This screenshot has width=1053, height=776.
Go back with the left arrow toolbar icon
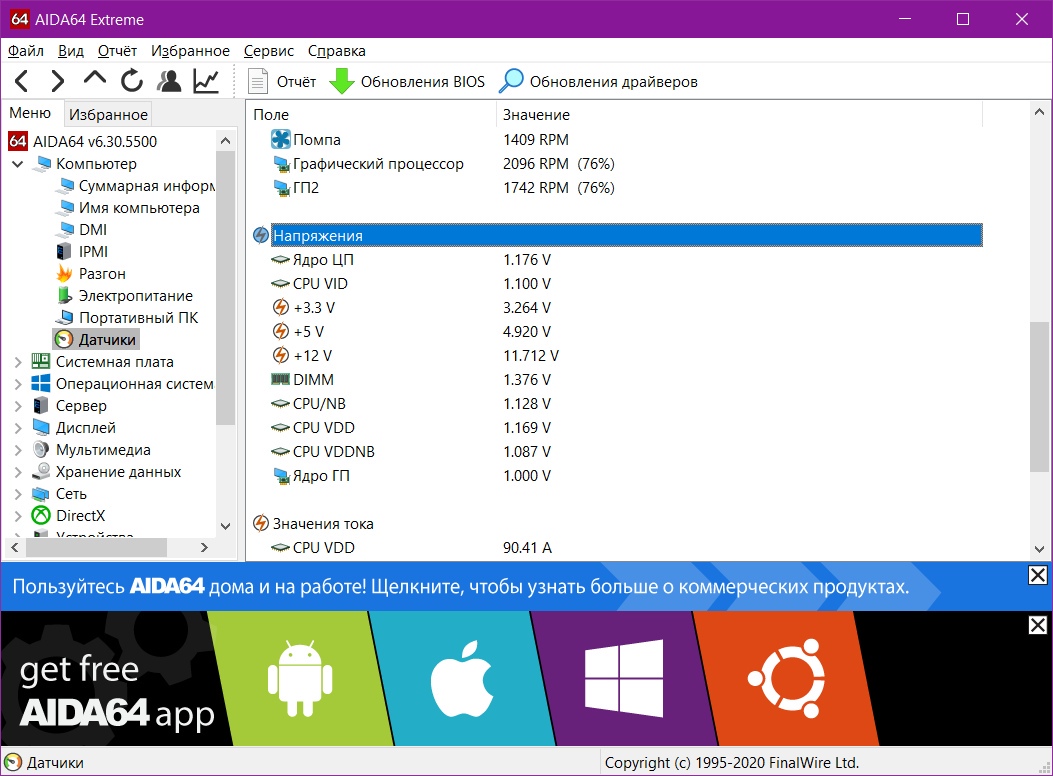pos(21,81)
